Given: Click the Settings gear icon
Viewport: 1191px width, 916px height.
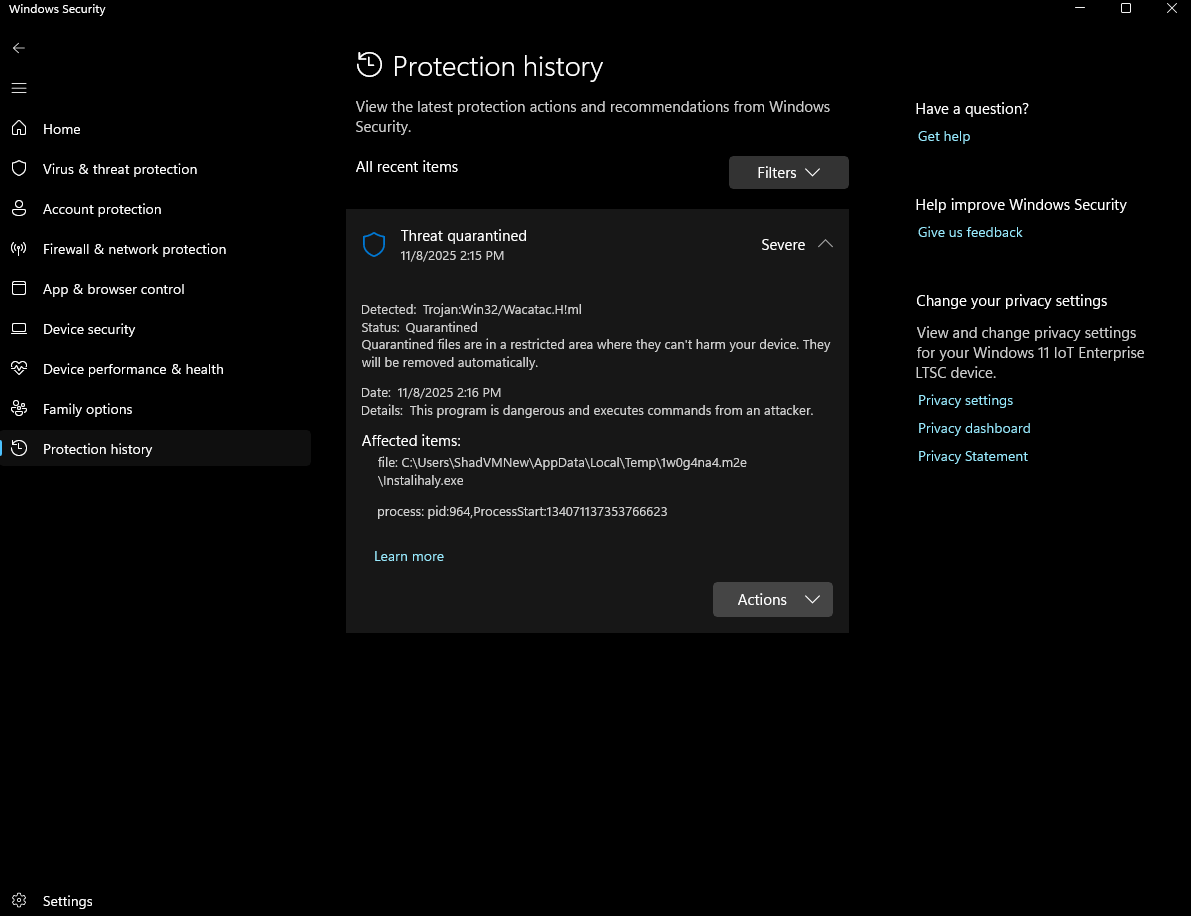Looking at the screenshot, I should [19, 901].
